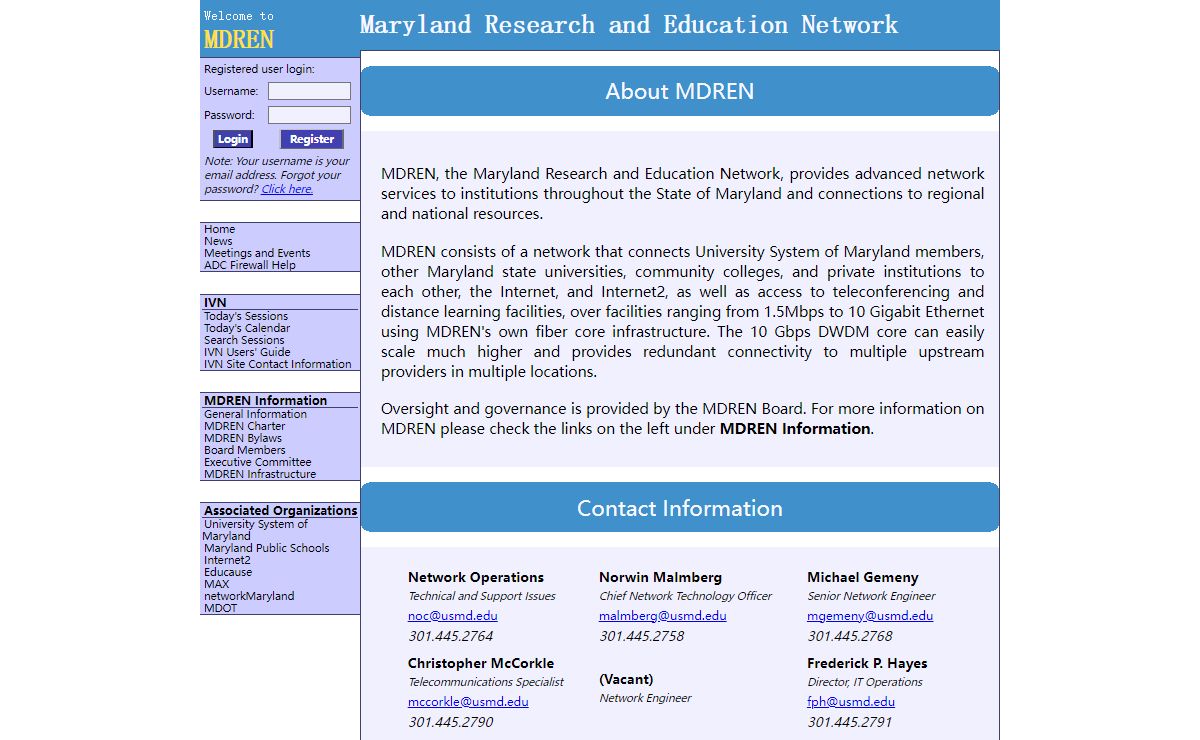Open MDREN Infrastructure link

(x=260, y=474)
